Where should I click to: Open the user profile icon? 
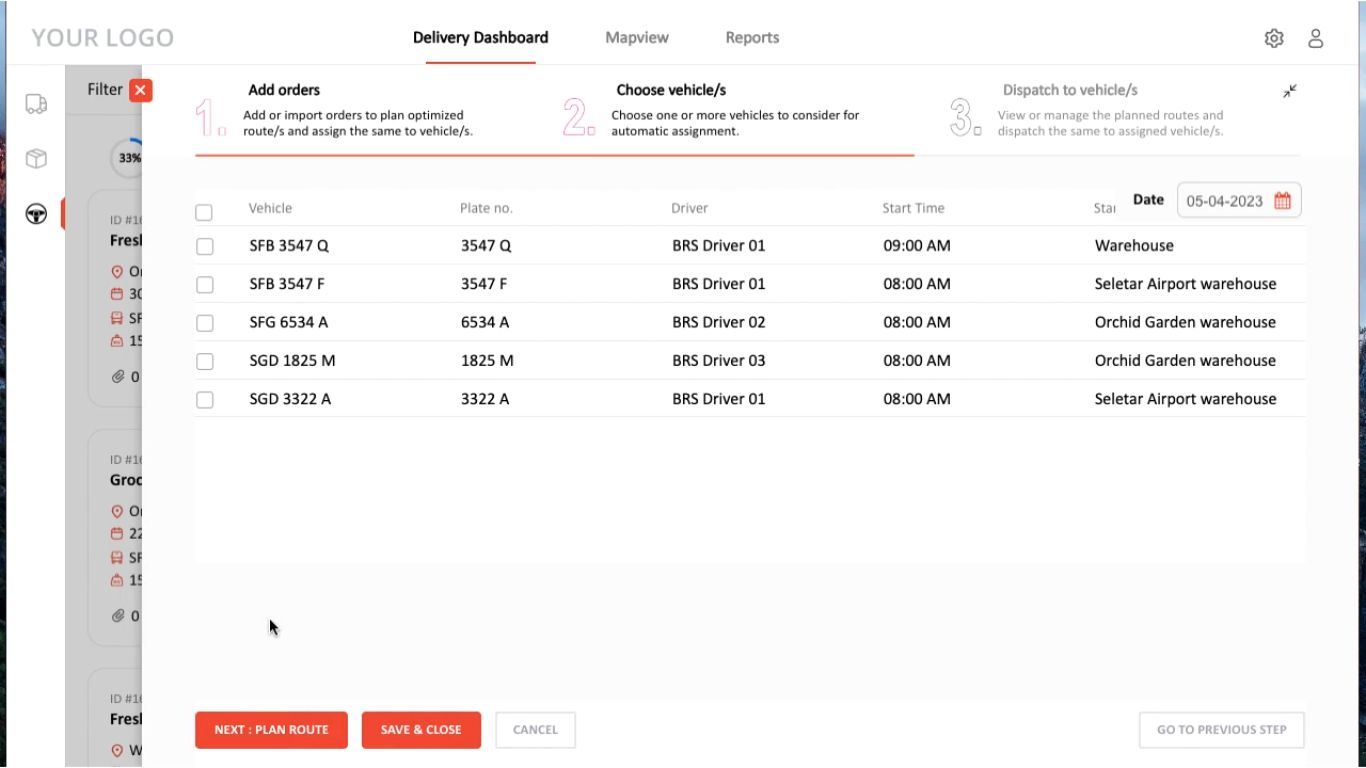1316,38
